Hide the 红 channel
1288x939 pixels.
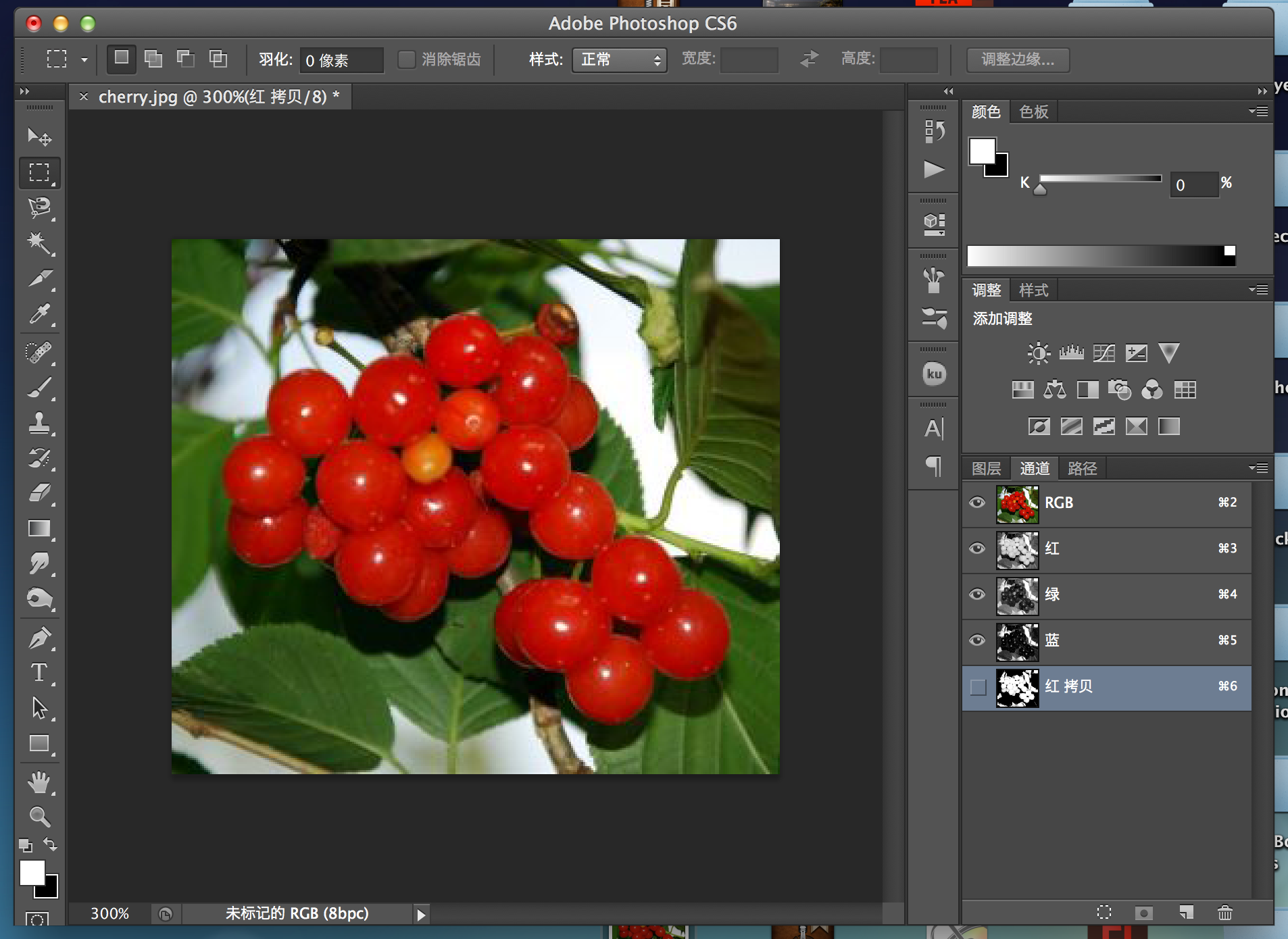tap(977, 549)
